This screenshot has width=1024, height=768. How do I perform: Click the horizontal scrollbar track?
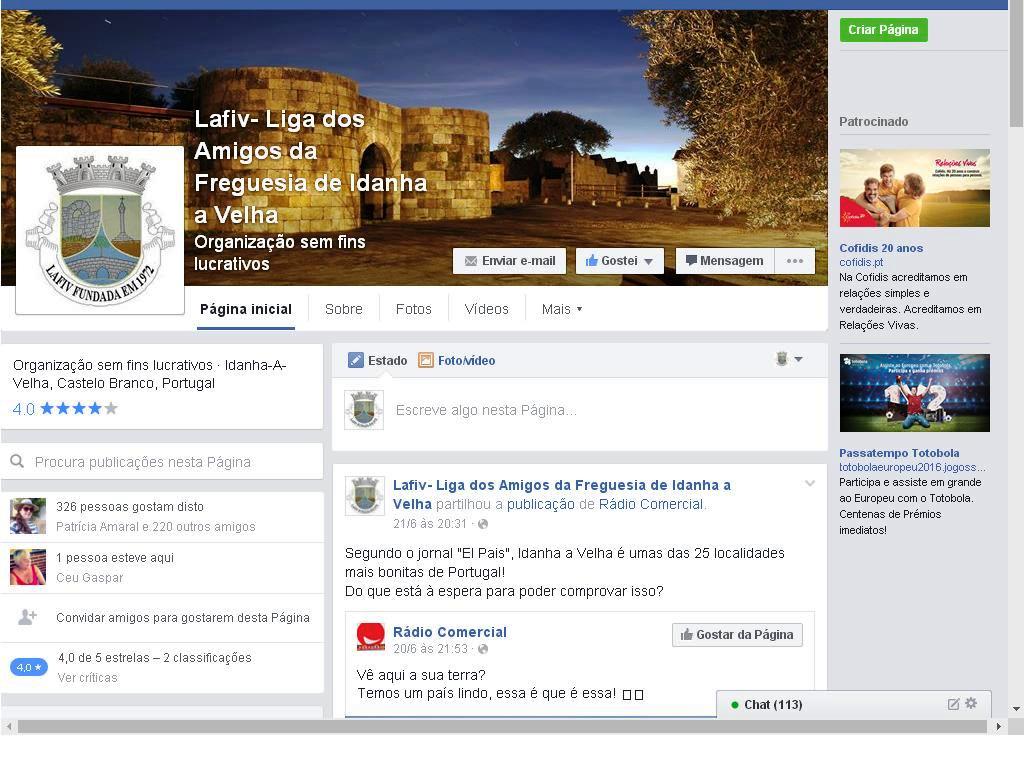502,727
